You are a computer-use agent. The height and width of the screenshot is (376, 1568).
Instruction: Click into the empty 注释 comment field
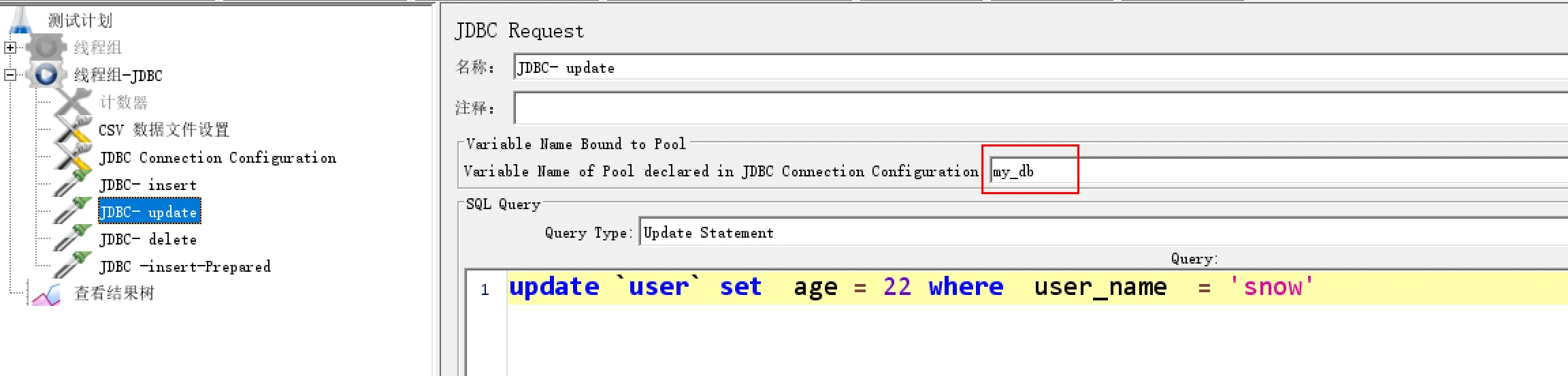[x=1041, y=108]
